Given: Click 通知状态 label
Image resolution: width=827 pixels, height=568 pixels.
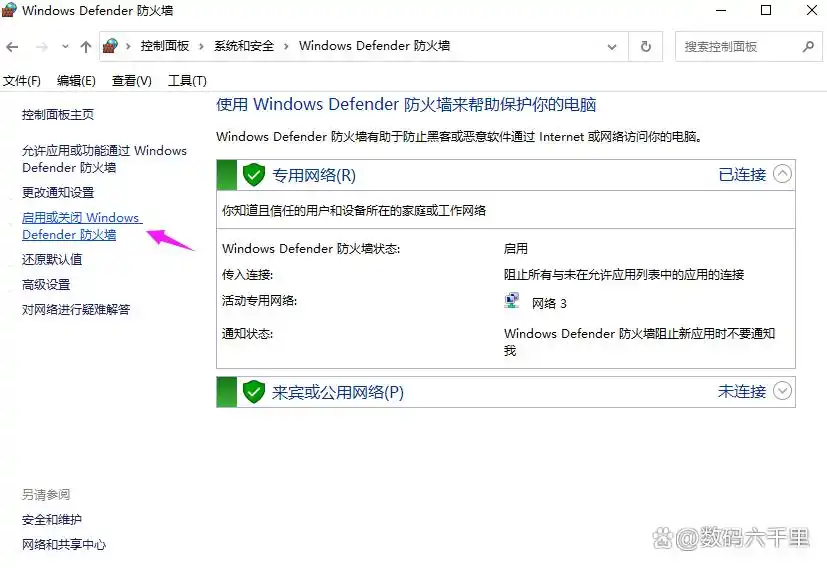Looking at the screenshot, I should [247, 334].
